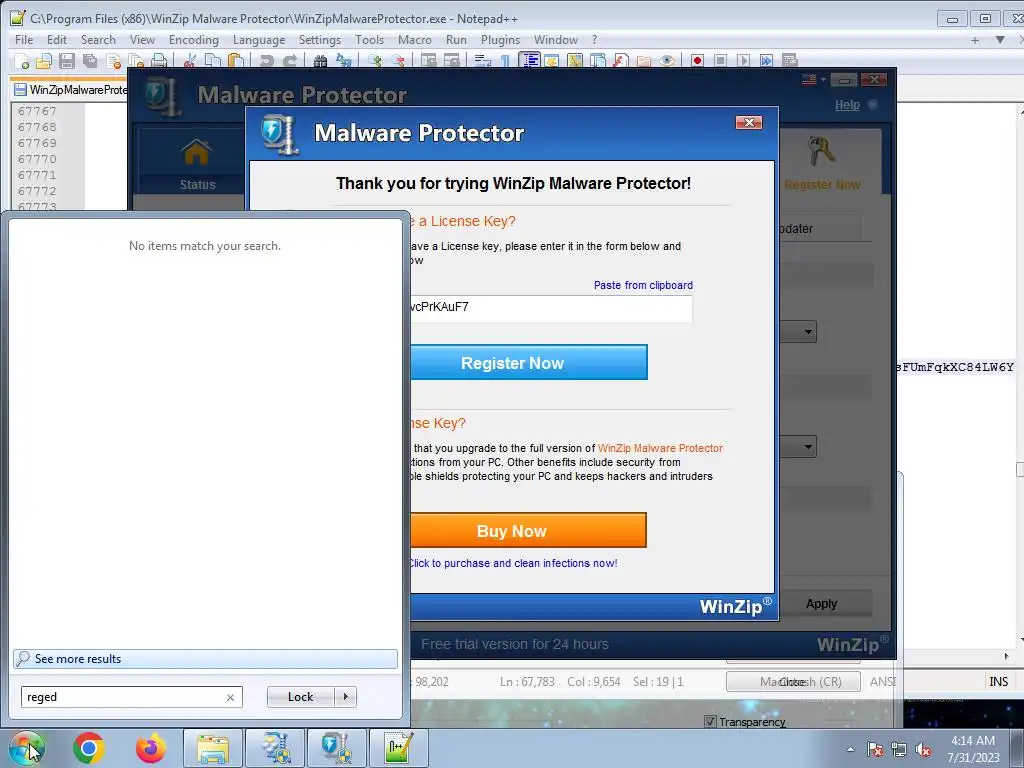The height and width of the screenshot is (768, 1024).
Task: Open the Plugins menu
Action: click(x=500, y=40)
